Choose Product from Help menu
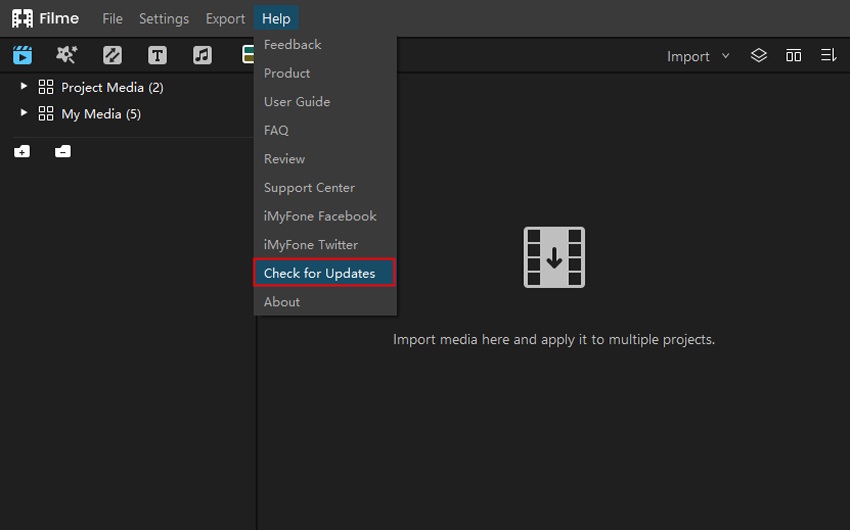Screen dimensions: 850x530 click(325, 73)
